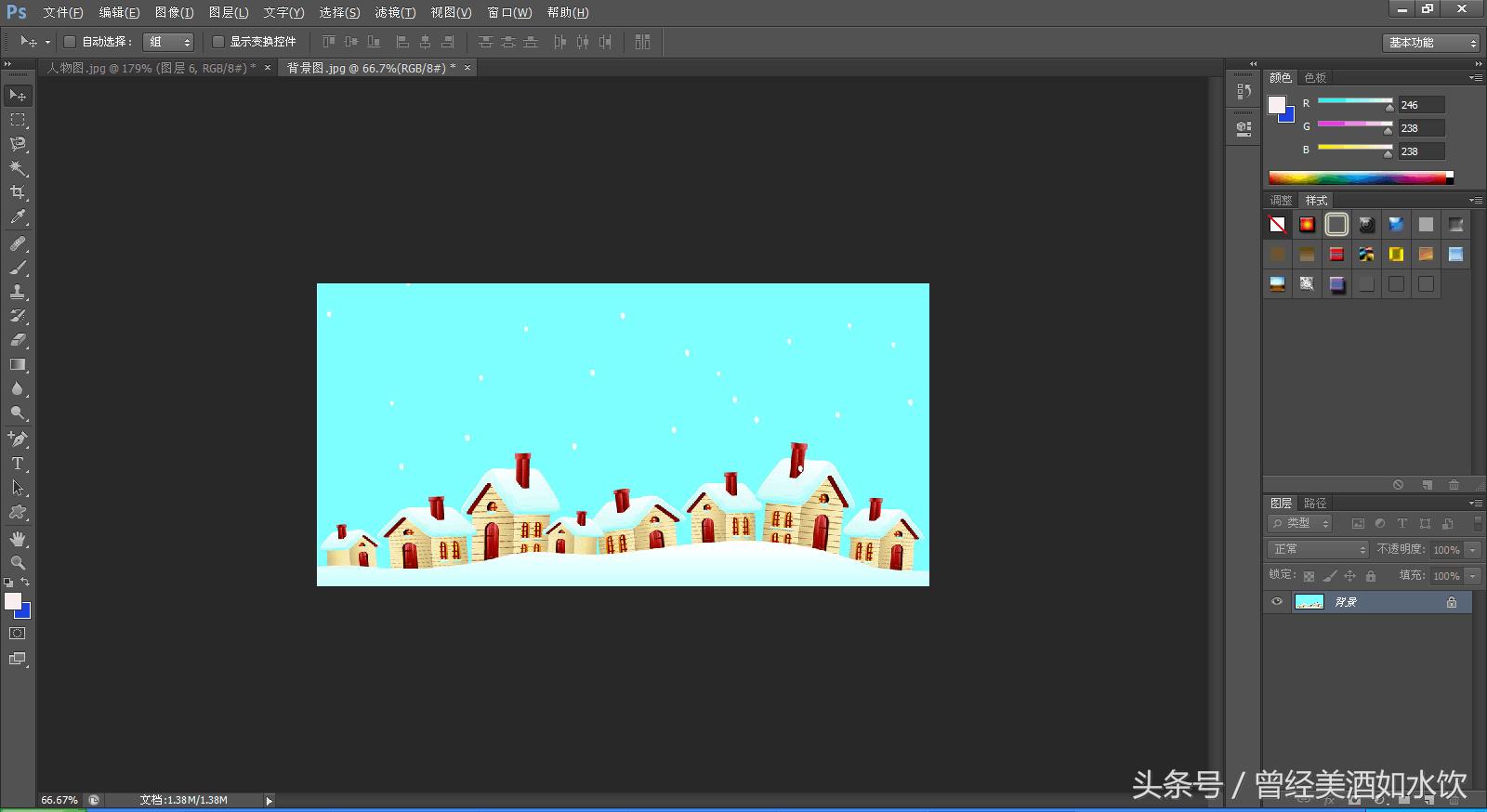
Task: Expand the 不透明度 opacity dropdown arrow
Action: pos(1472,550)
